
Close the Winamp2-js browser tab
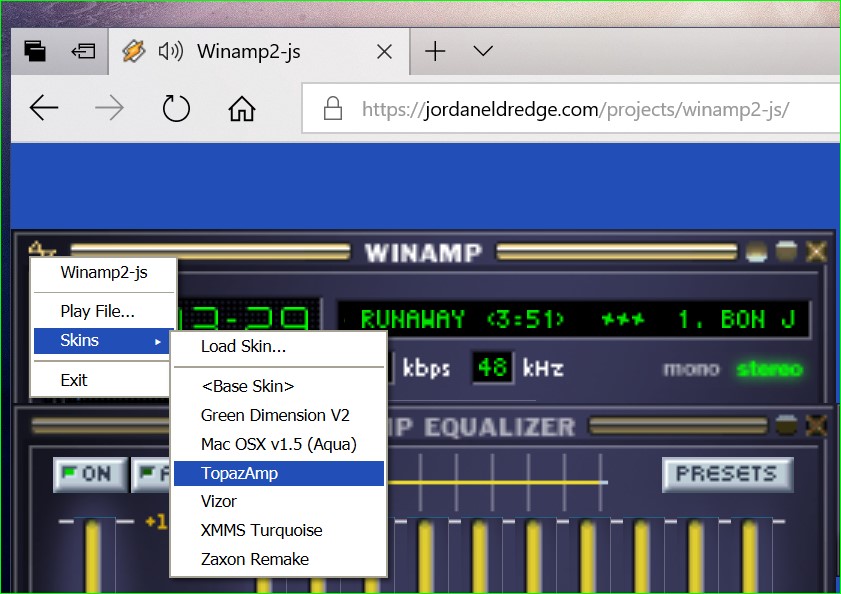[384, 52]
